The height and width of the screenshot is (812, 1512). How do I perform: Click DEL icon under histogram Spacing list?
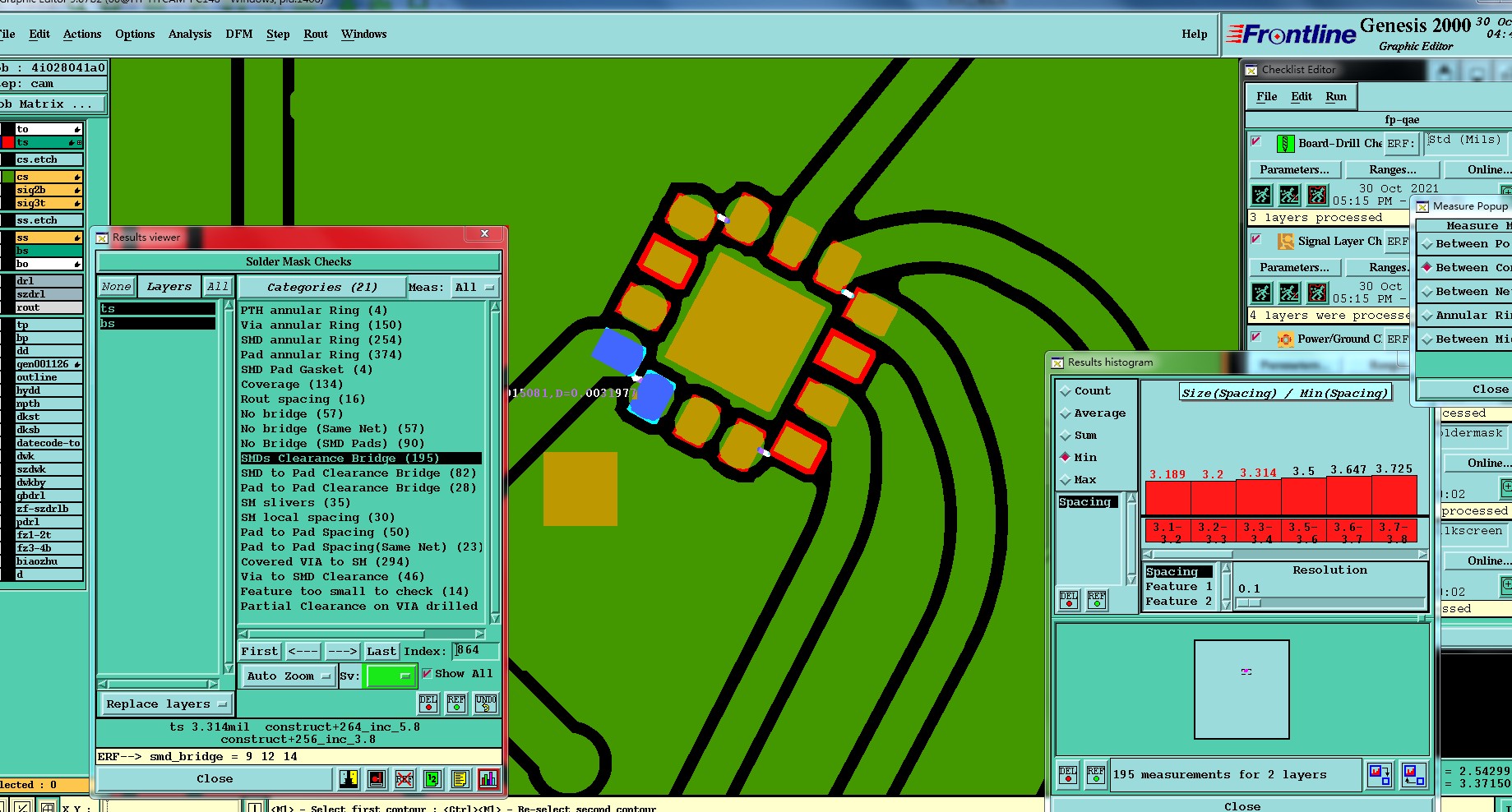point(1069,600)
